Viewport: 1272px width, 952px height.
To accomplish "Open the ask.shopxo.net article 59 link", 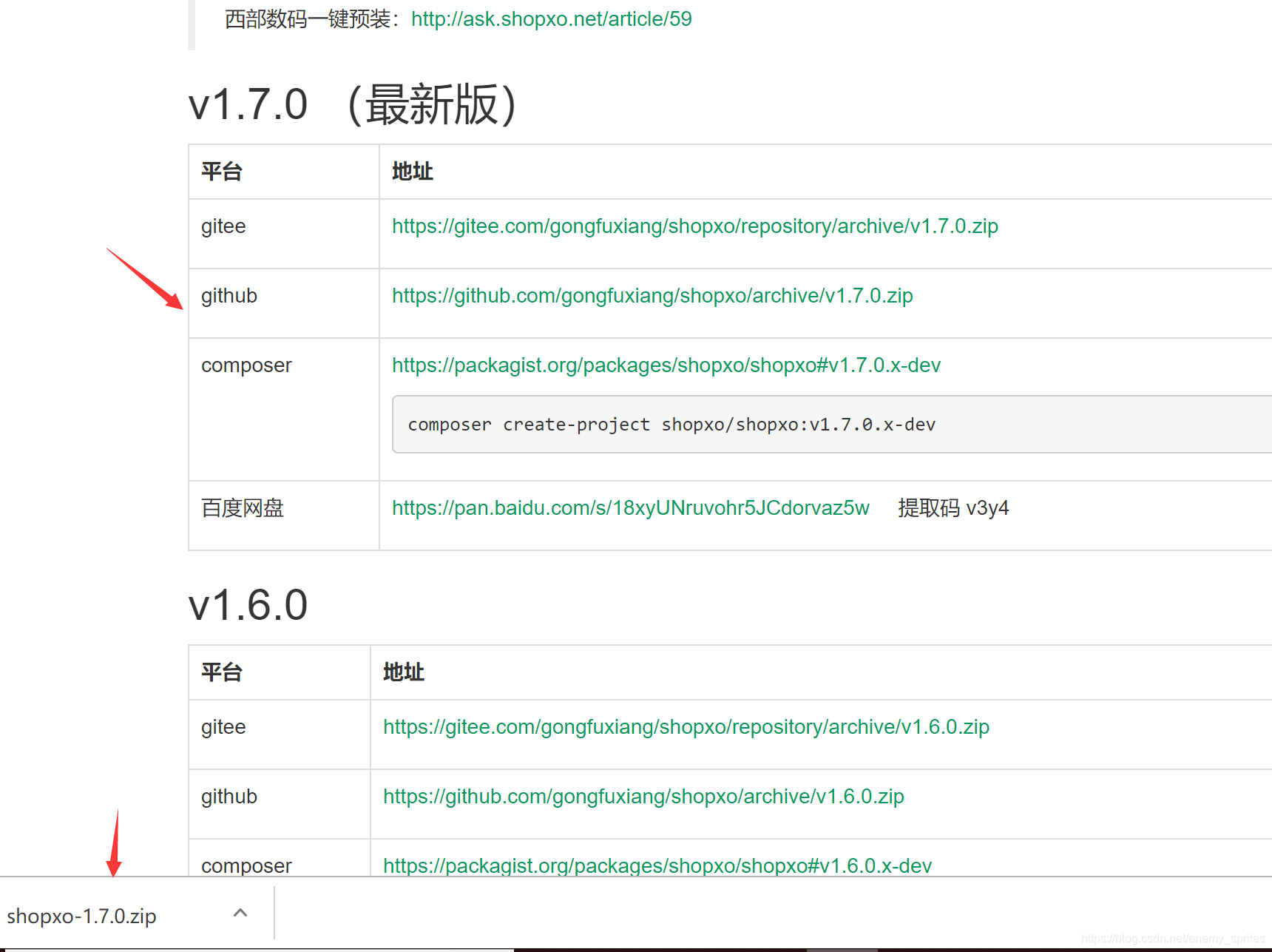I will coord(551,19).
